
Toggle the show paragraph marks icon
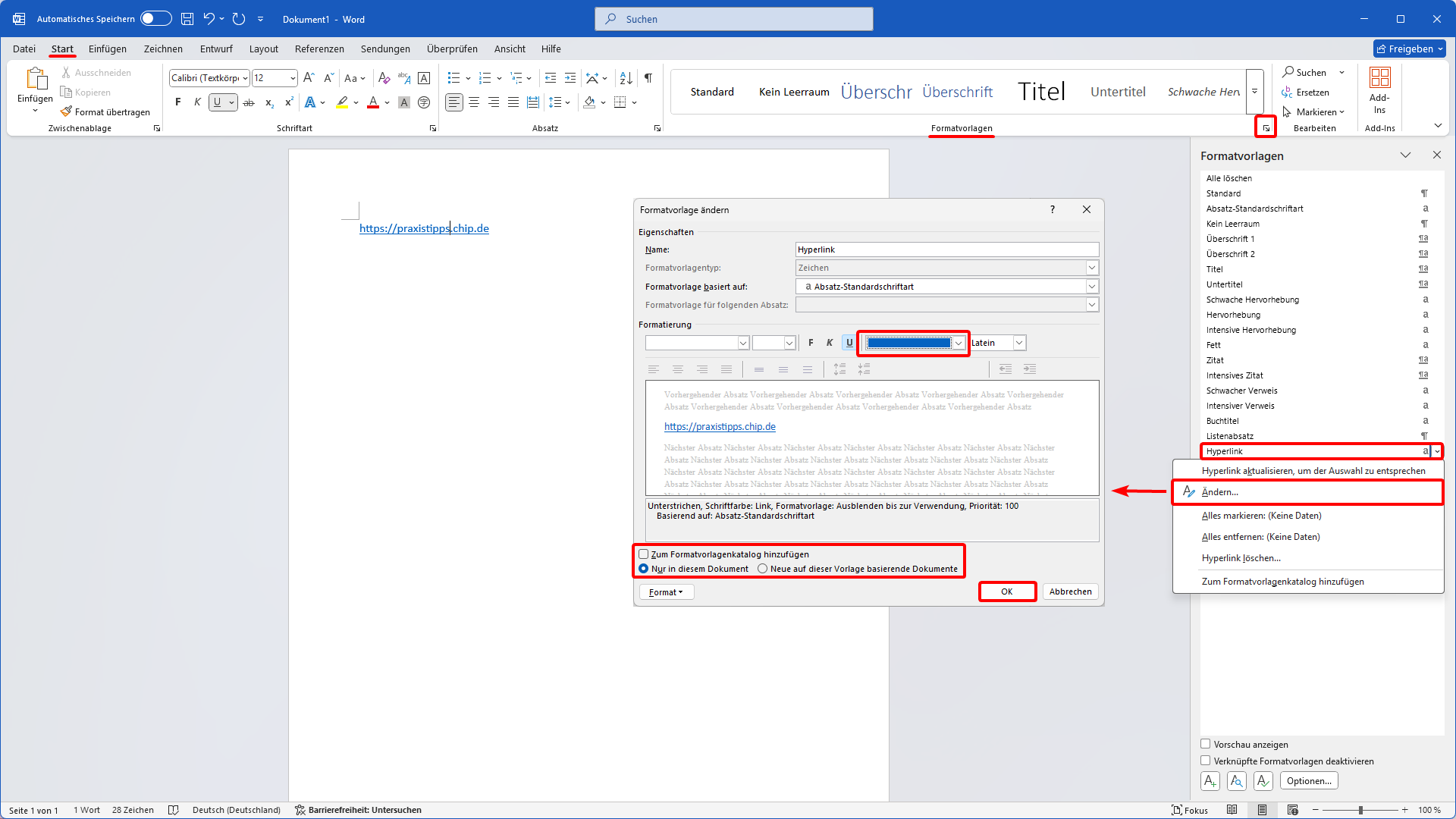point(648,78)
